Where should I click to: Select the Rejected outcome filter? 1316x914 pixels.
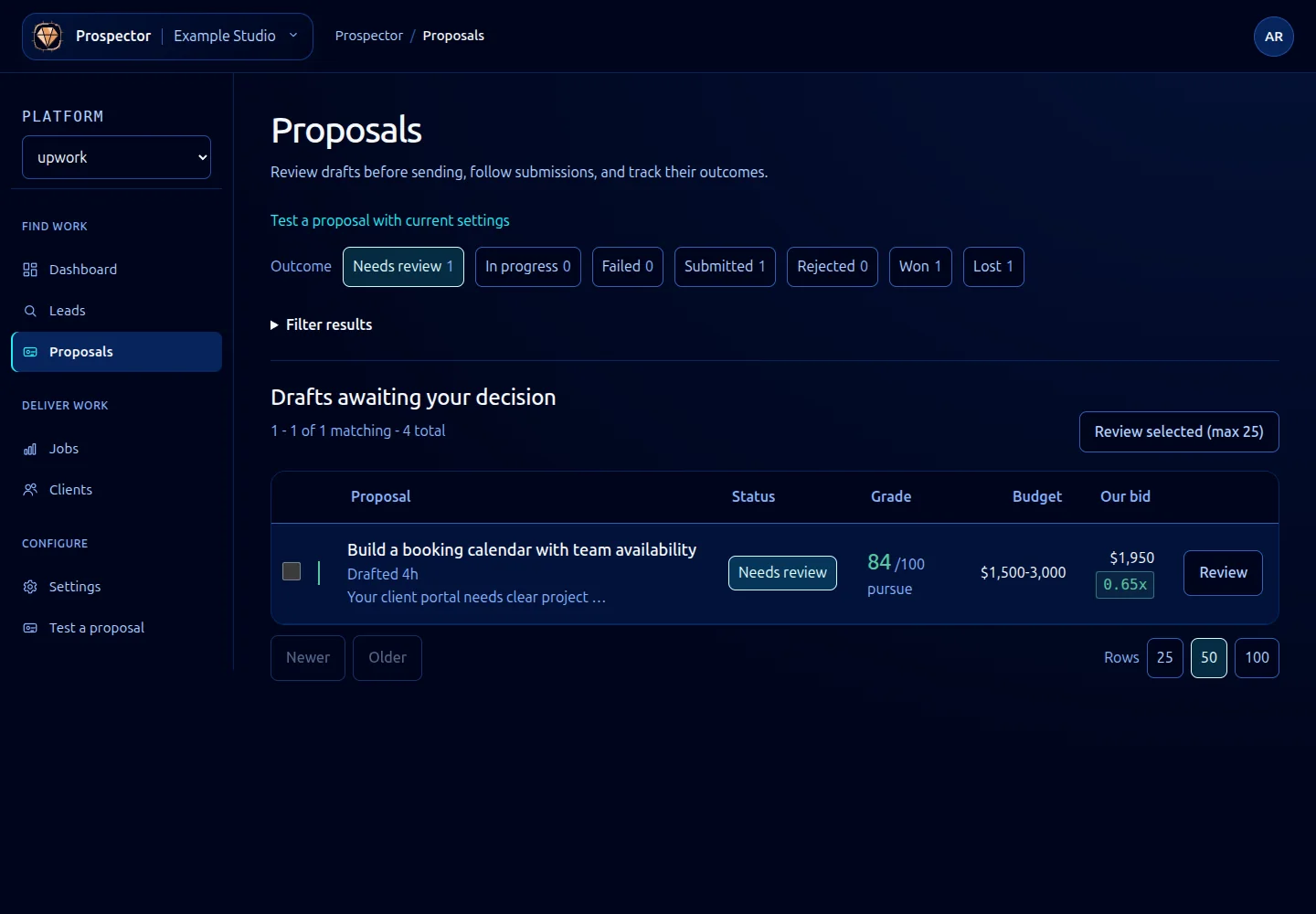(x=833, y=267)
